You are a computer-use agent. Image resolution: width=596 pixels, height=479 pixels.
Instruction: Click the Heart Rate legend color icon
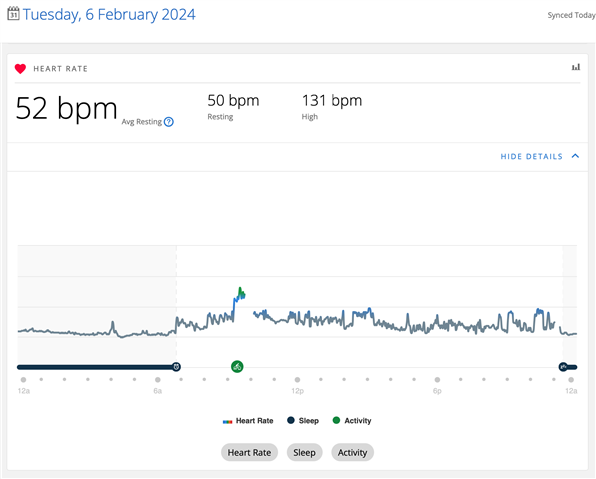(227, 422)
